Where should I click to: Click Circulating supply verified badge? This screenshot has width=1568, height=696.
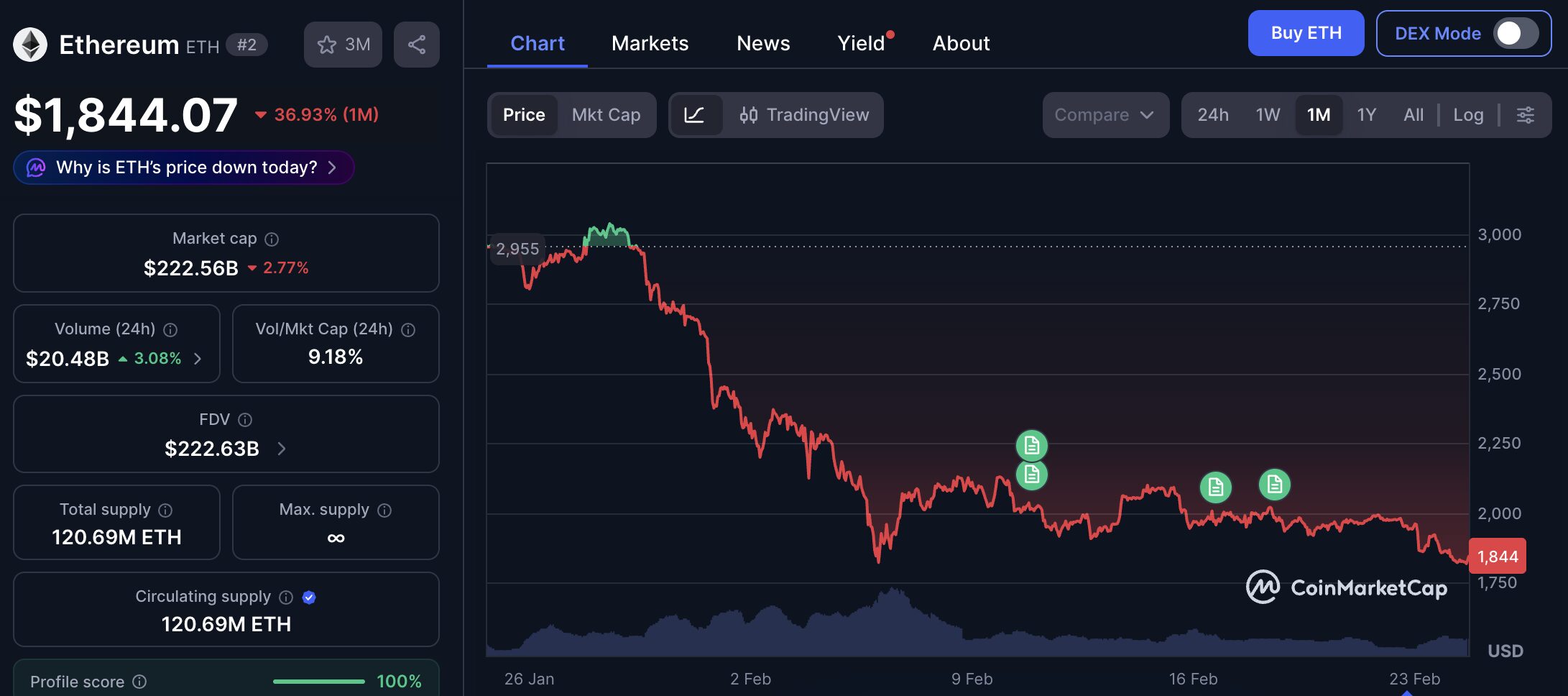pyautogui.click(x=309, y=597)
